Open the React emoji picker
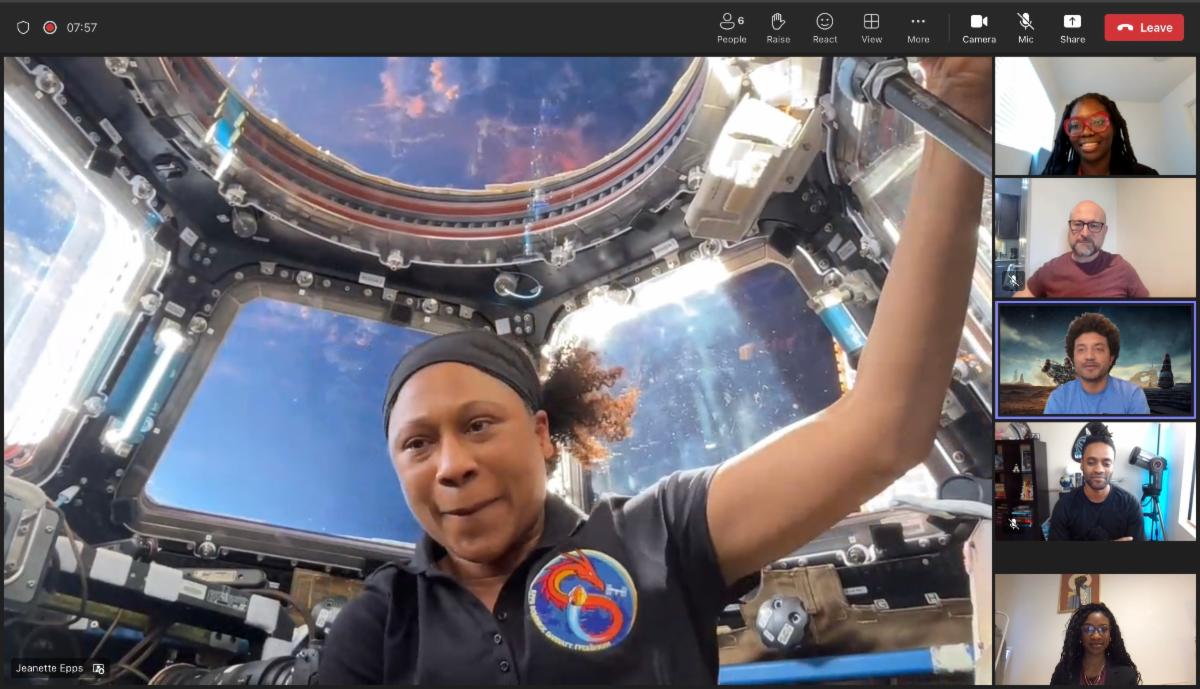This screenshot has width=1200, height=689. point(824,26)
